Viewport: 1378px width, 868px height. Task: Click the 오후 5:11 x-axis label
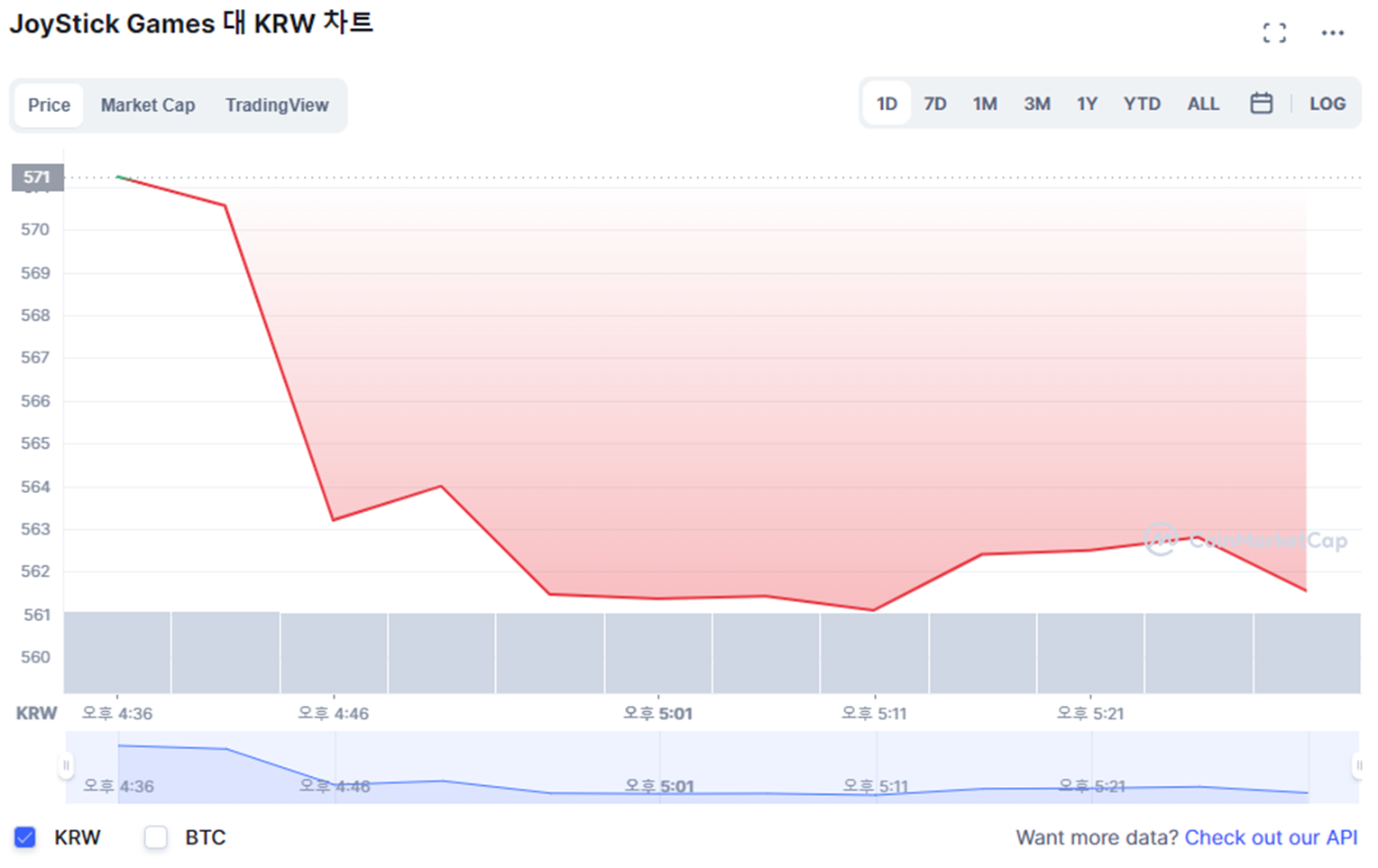(874, 714)
